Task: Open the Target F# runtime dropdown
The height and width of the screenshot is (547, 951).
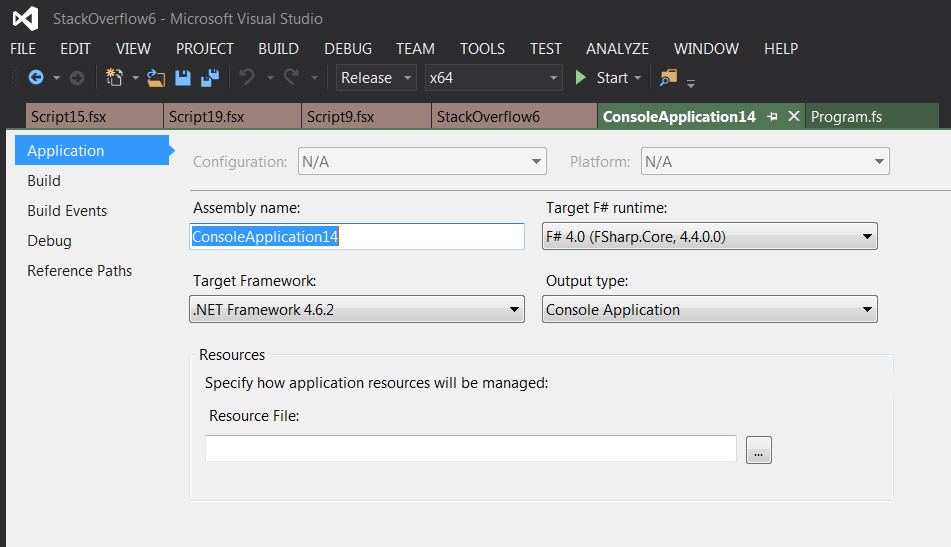Action: tap(710, 237)
